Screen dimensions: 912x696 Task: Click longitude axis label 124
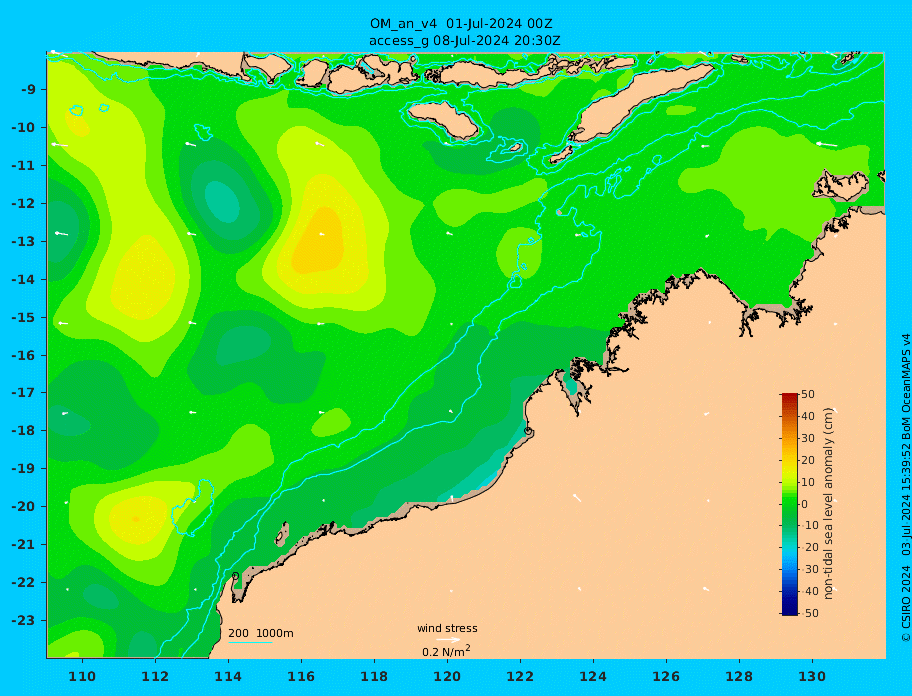click(x=593, y=676)
